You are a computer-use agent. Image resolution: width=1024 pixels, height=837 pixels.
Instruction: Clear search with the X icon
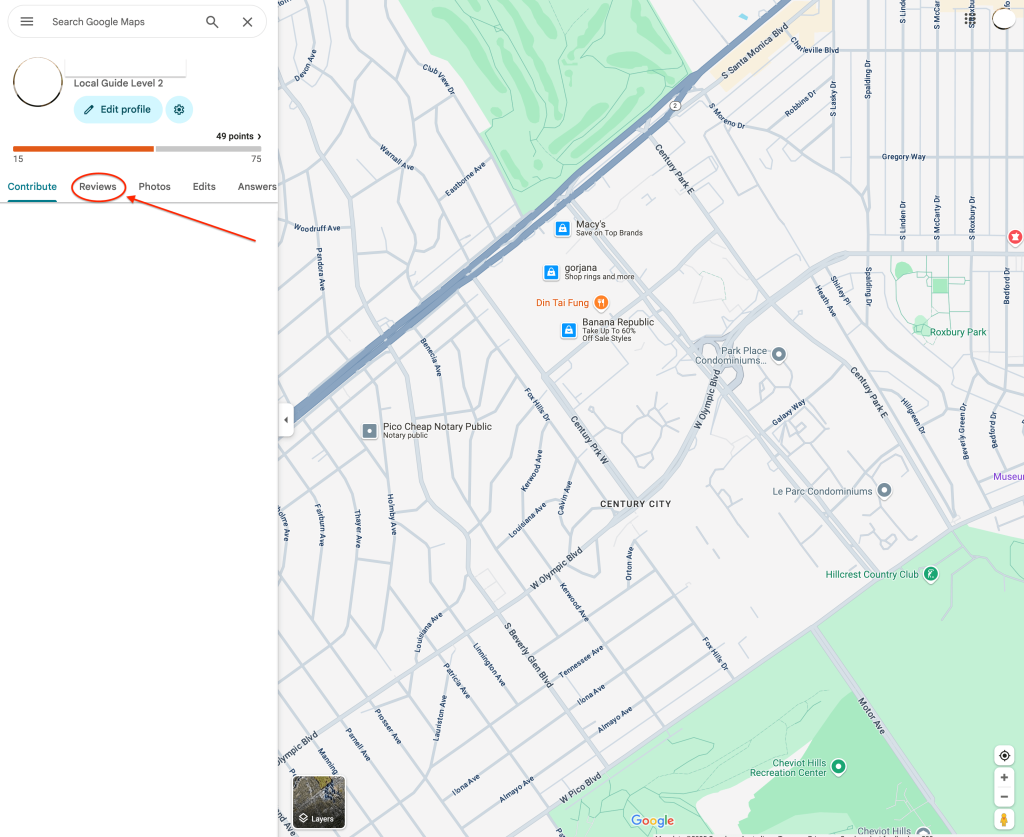point(247,22)
